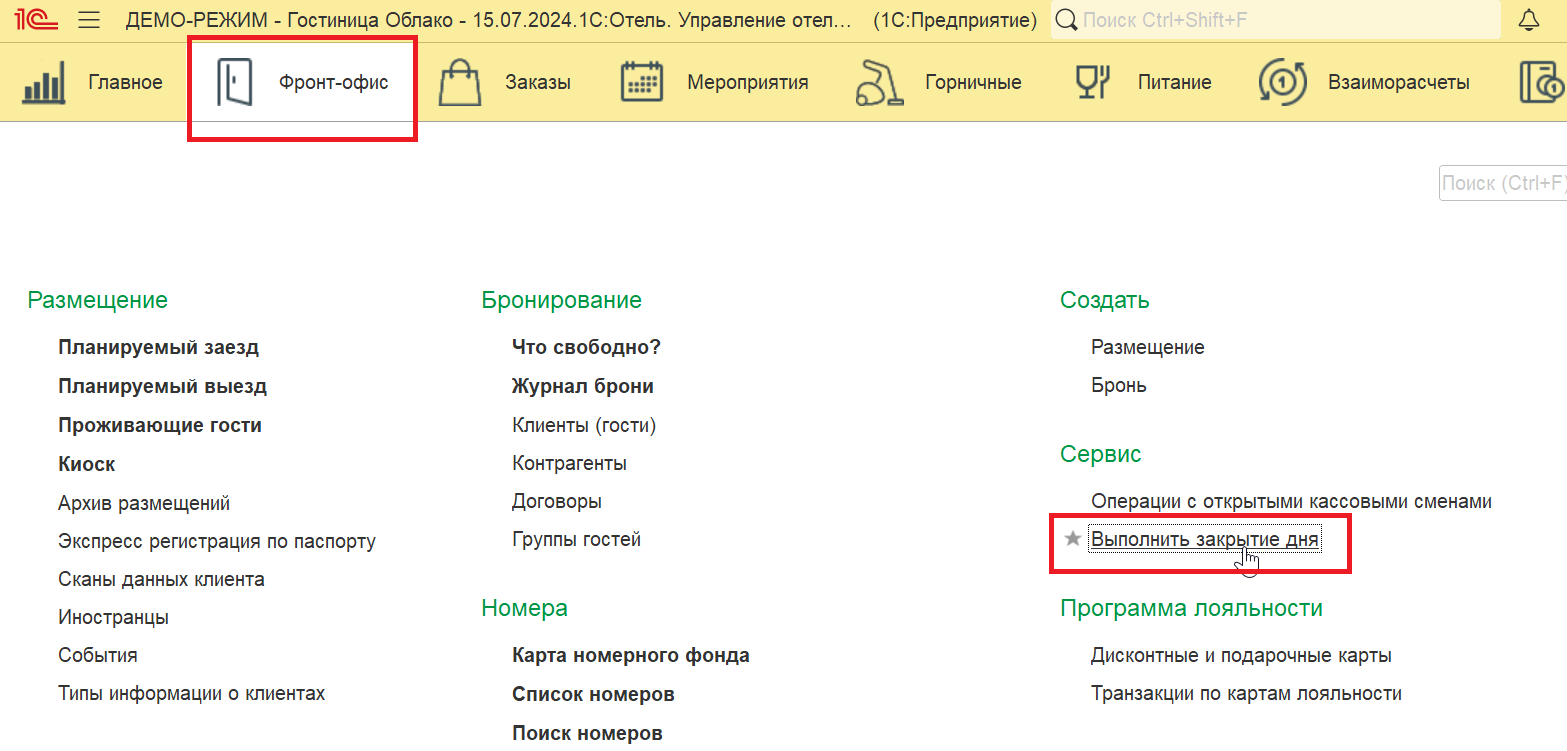Click the Мероприятия calendar icon
The width and height of the screenshot is (1567, 751).
[x=643, y=82]
